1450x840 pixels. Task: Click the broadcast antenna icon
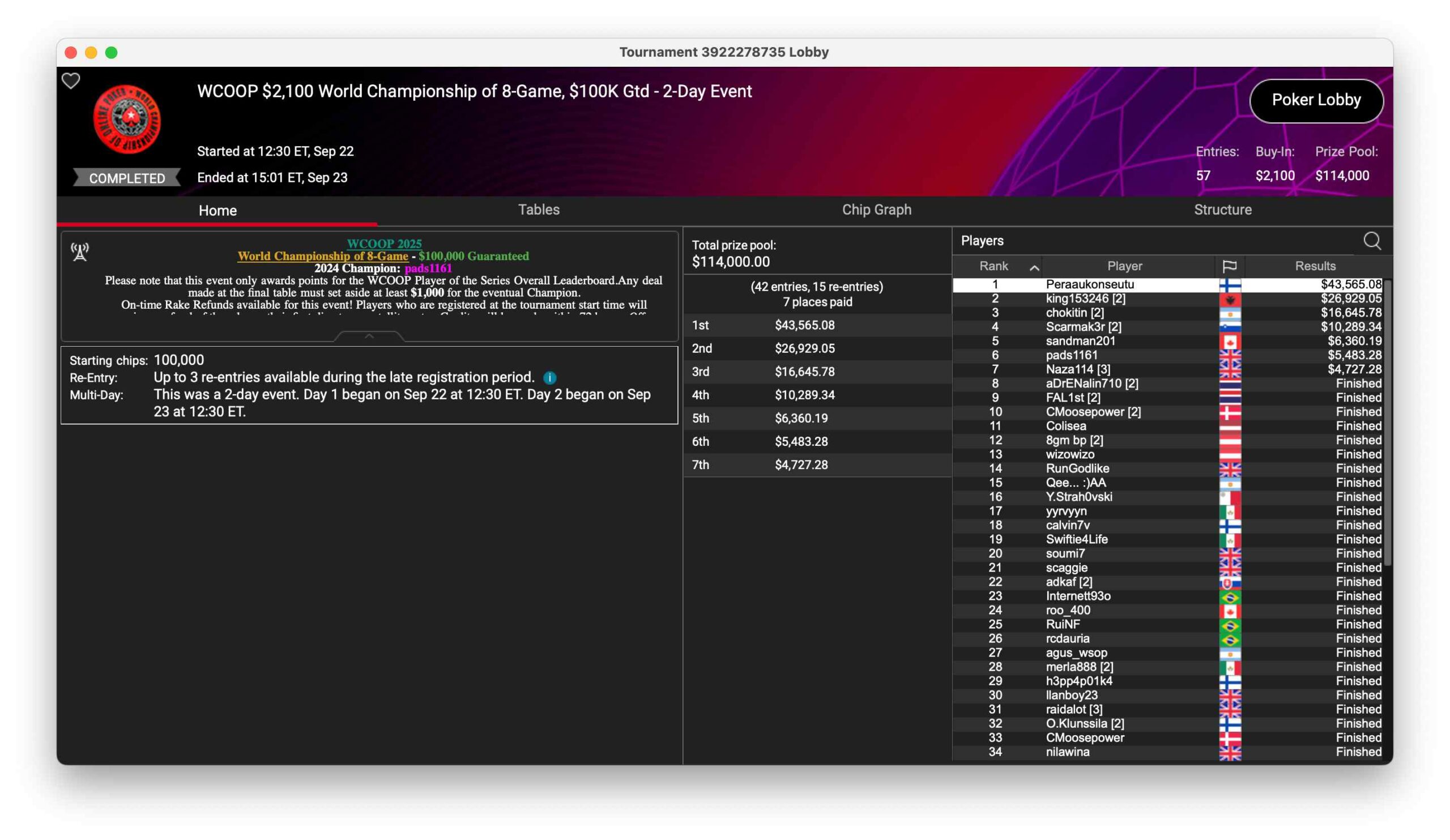(x=80, y=251)
